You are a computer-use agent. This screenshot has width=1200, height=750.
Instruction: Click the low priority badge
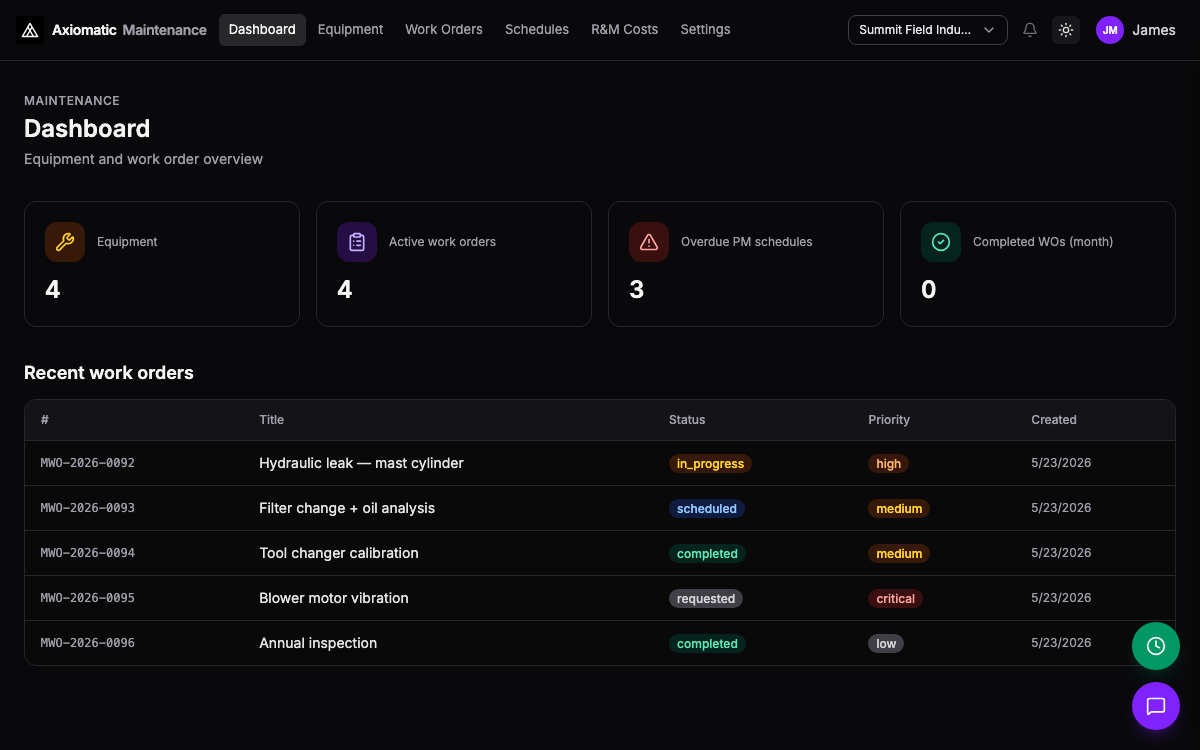(x=886, y=644)
